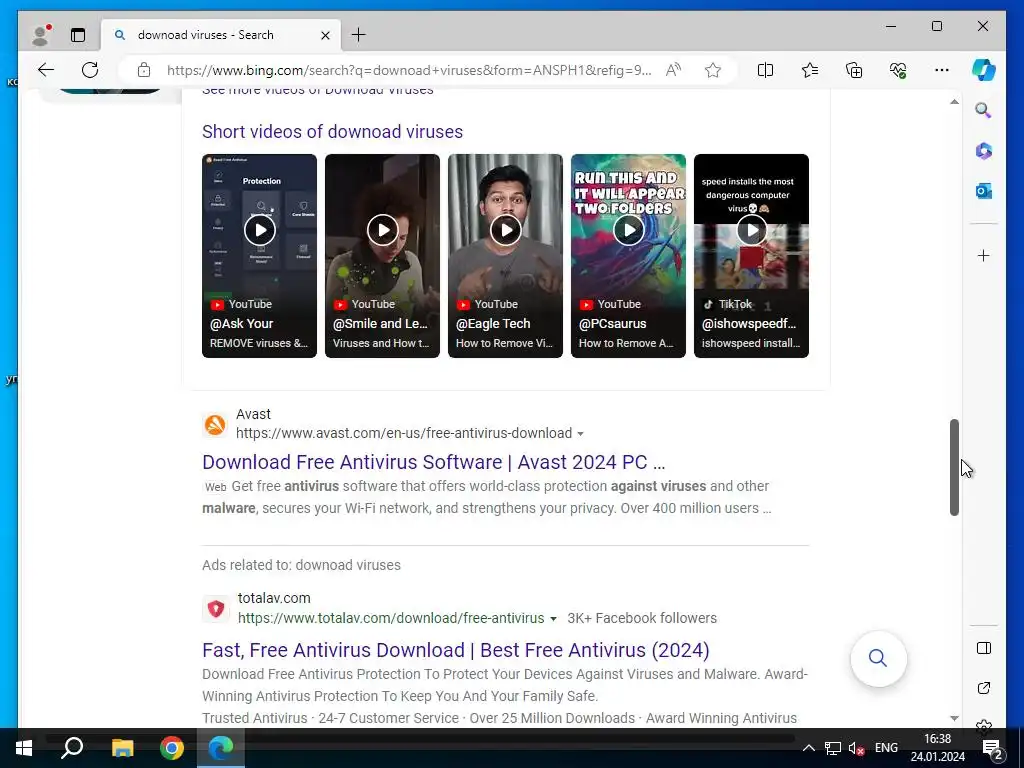Open sidebar Search icon

(x=984, y=110)
